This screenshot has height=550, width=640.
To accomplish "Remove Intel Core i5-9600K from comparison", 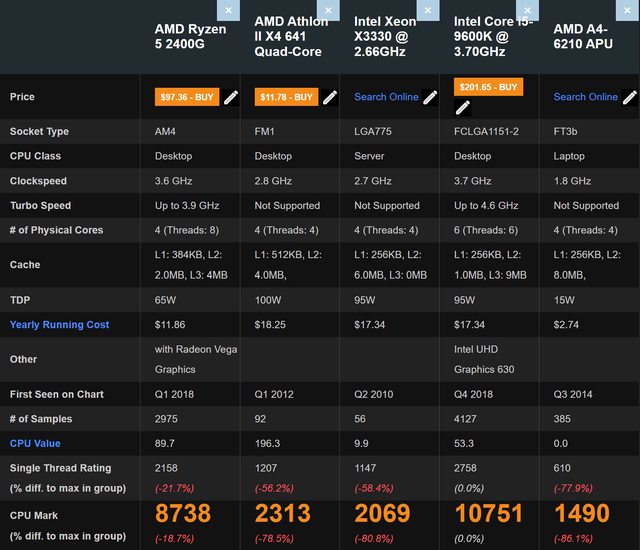I will point(529,10).
